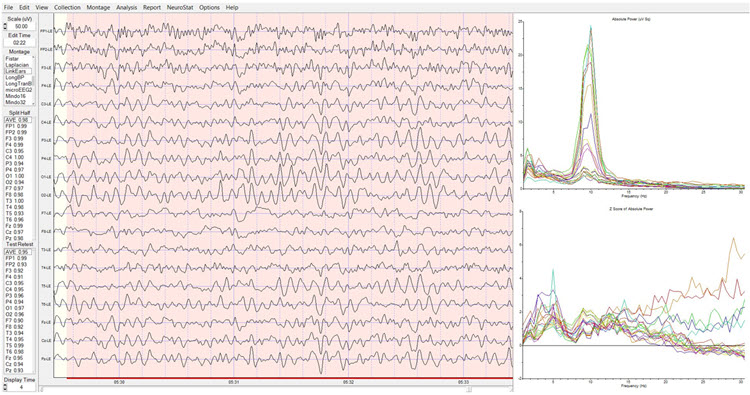Open the Analysis menu
This screenshot has height=395, width=750.
(x=126, y=8)
